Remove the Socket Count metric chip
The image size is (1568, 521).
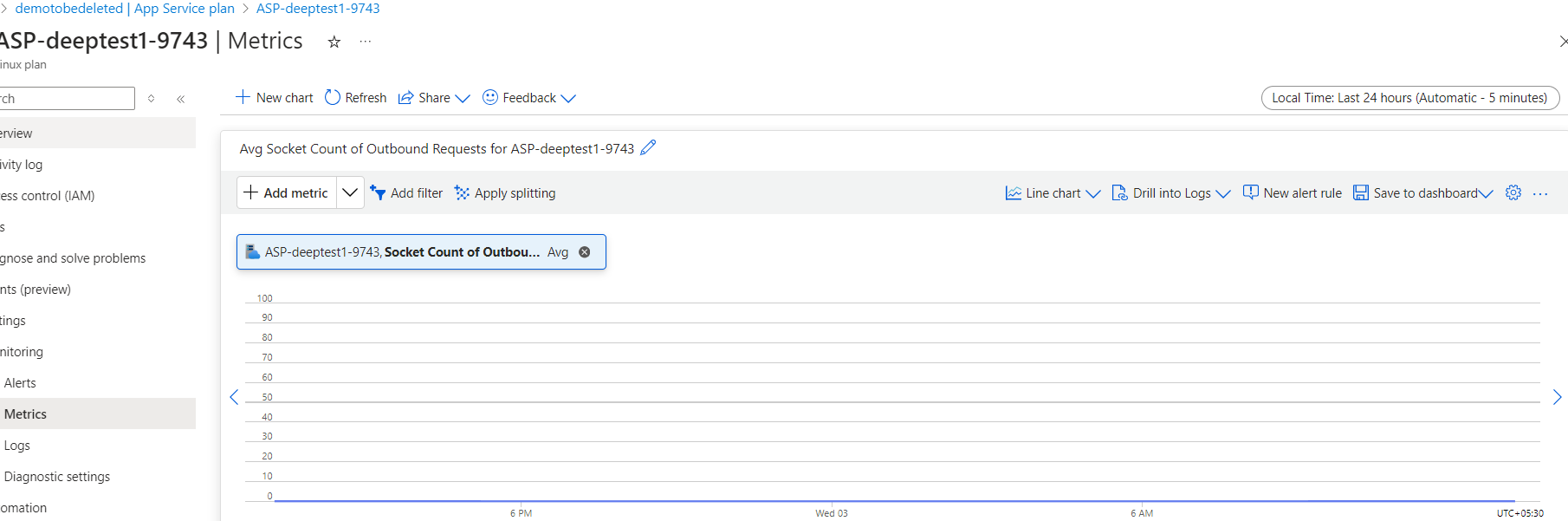click(x=585, y=251)
